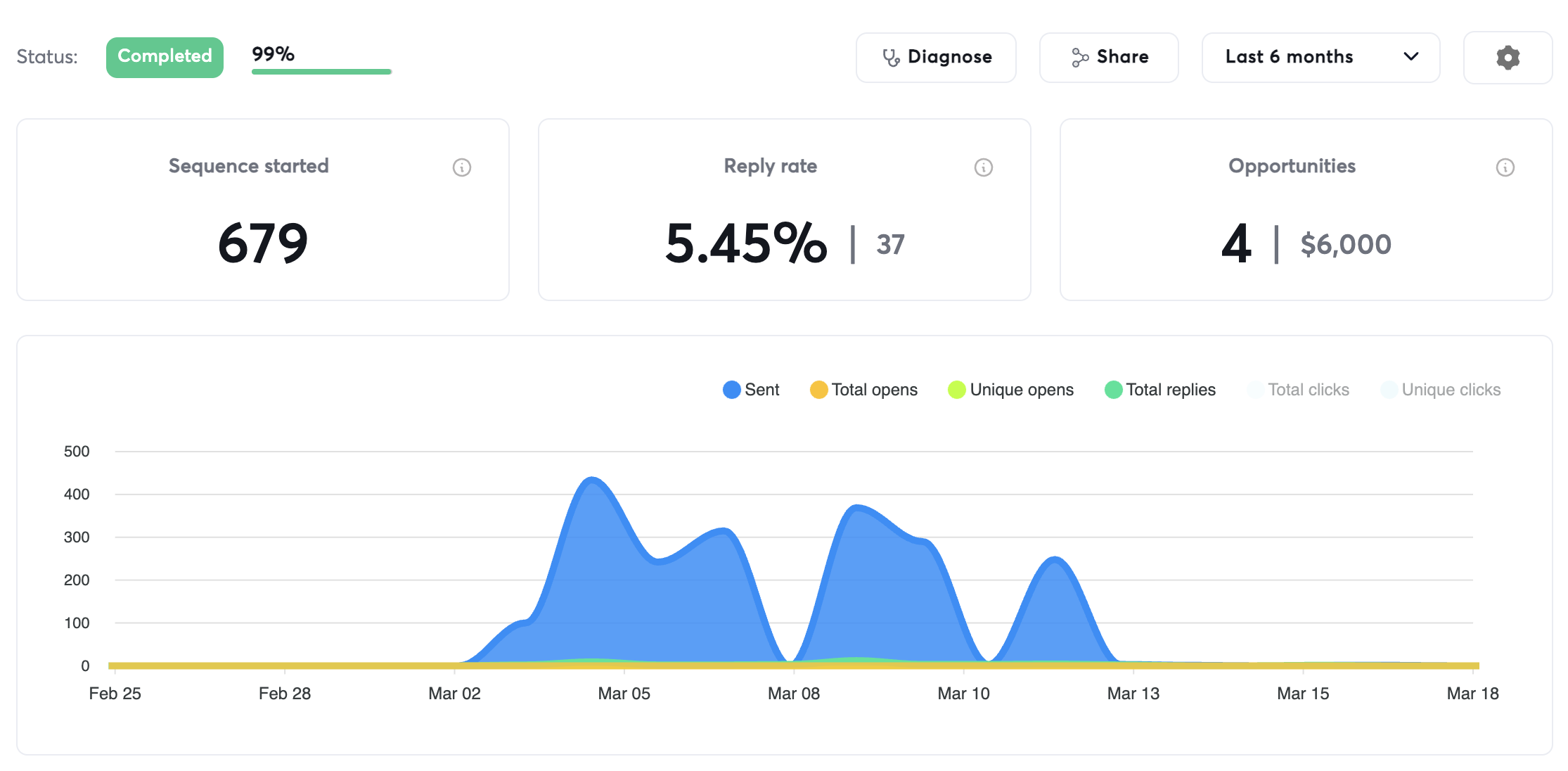
Task: Click the Mar 18 axis label
Action: 1472,694
